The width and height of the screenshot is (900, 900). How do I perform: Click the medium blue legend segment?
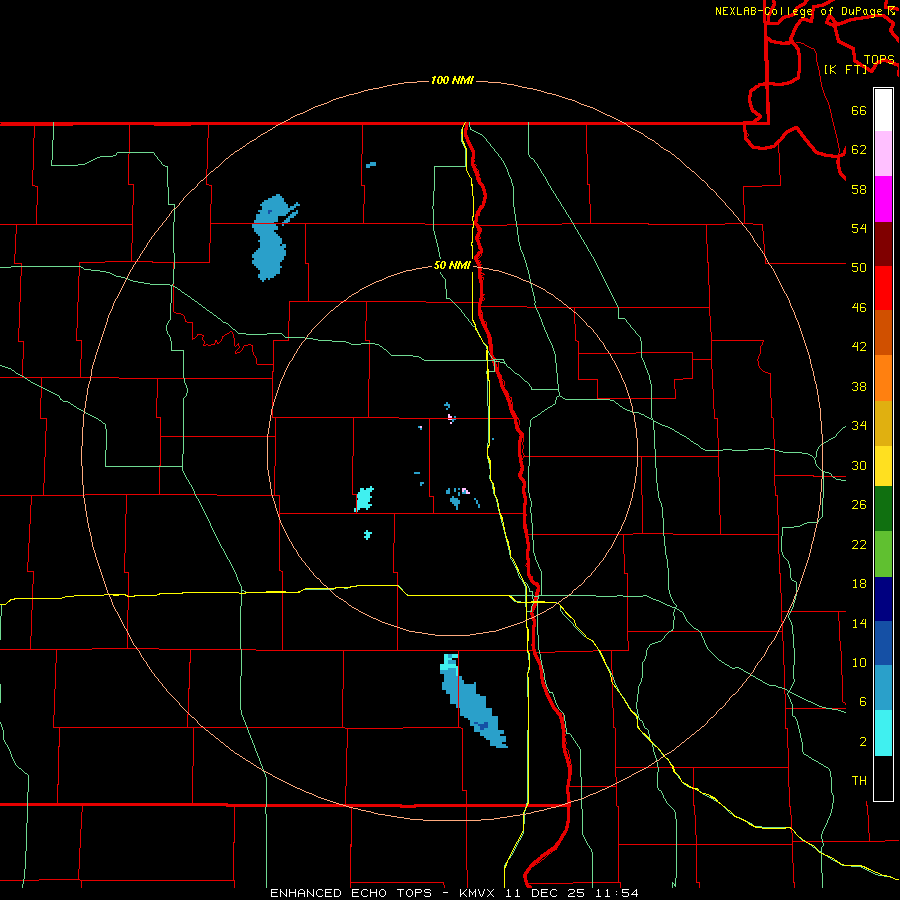point(883,643)
